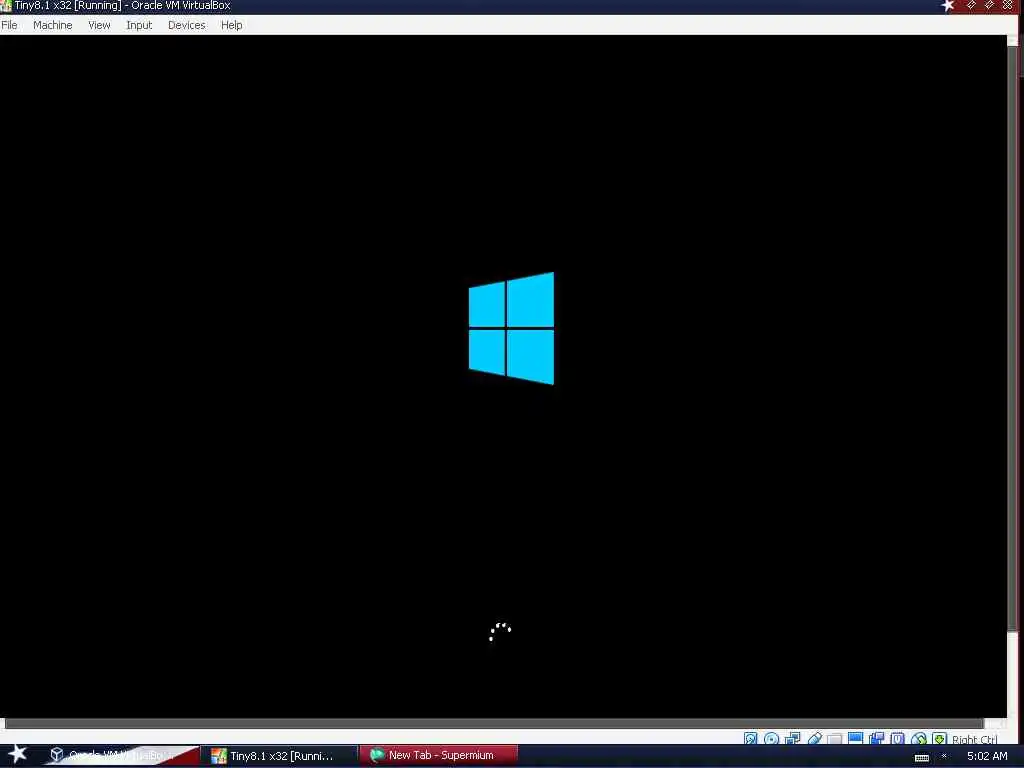Click the 5:02 AM clock

click(x=987, y=756)
